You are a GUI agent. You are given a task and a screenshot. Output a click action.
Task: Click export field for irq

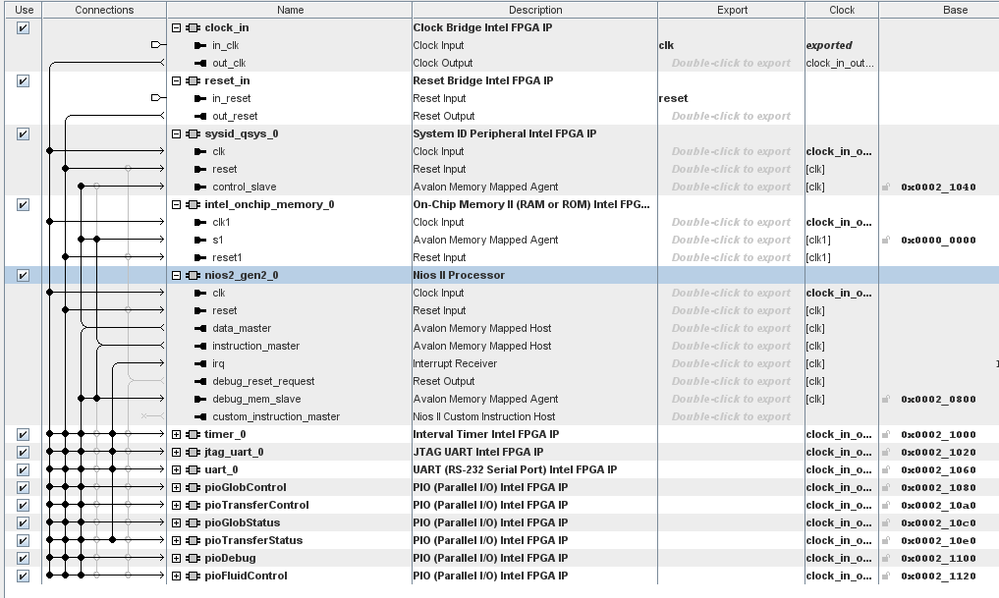[731, 364]
